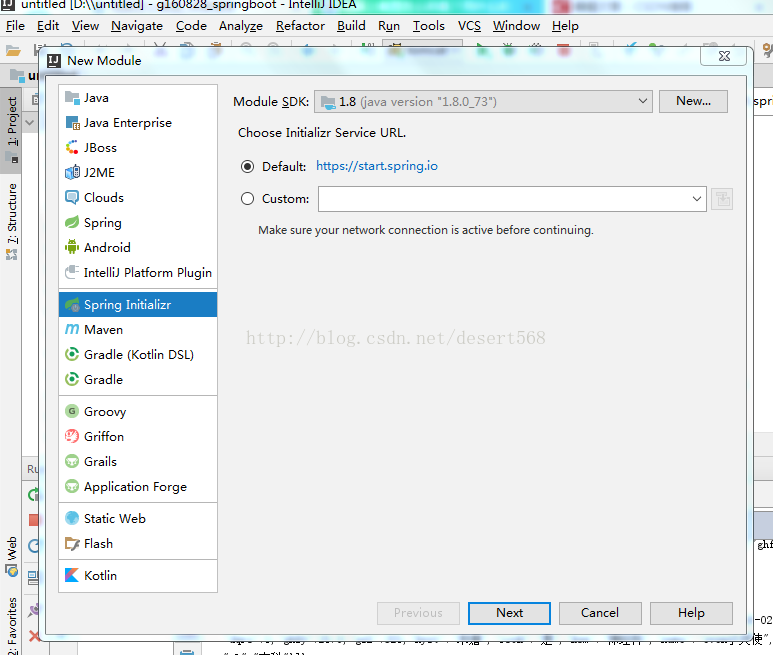This screenshot has width=773, height=655.
Task: Click the open folder toolbar icon
Action: click(x=13, y=50)
